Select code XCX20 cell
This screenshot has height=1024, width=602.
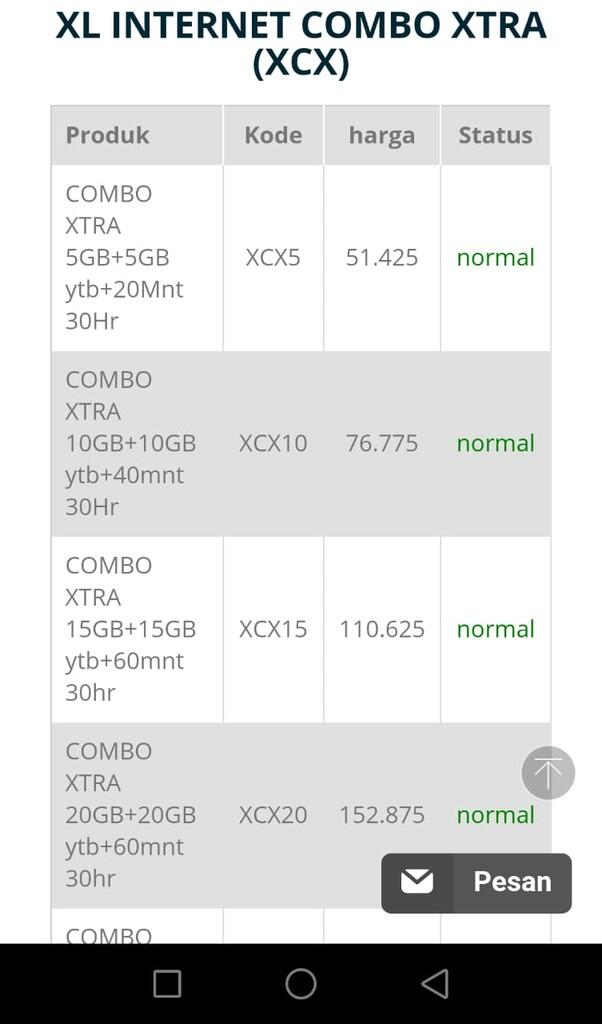[x=273, y=815]
